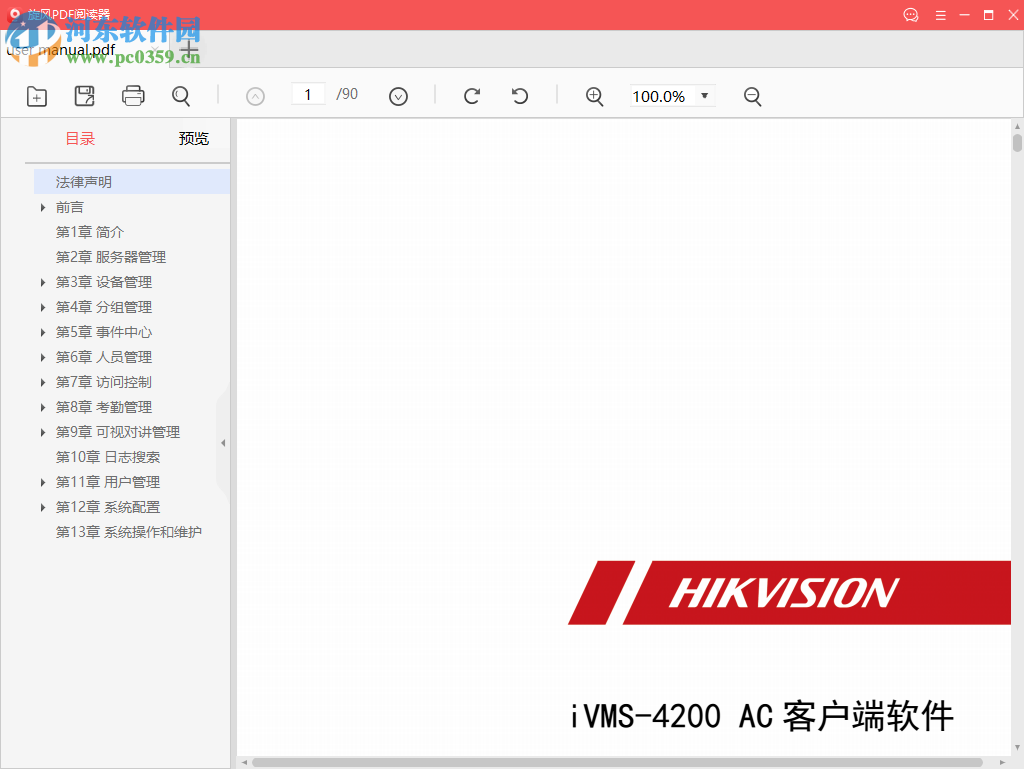Open the feedback chat icon in the title bar
This screenshot has width=1024, height=769.
[911, 15]
